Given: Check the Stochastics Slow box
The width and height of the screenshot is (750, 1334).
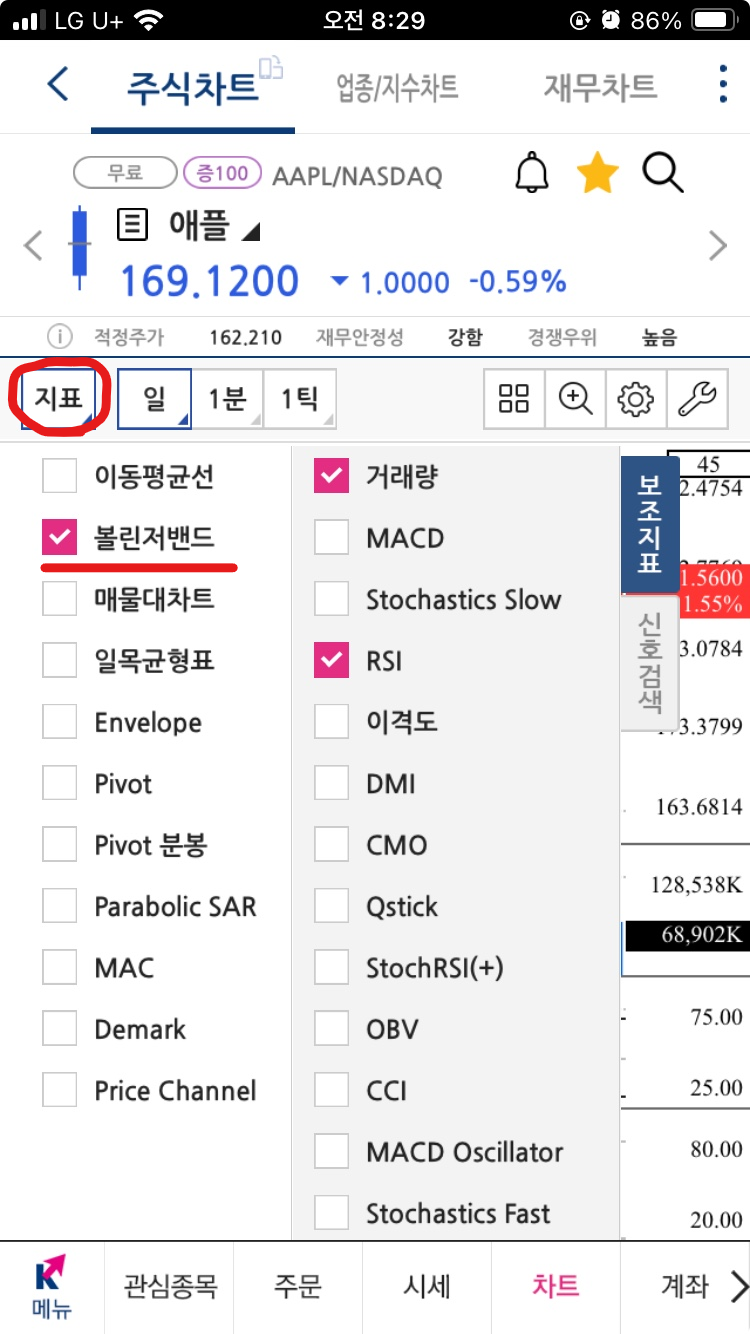Looking at the screenshot, I should [332, 599].
